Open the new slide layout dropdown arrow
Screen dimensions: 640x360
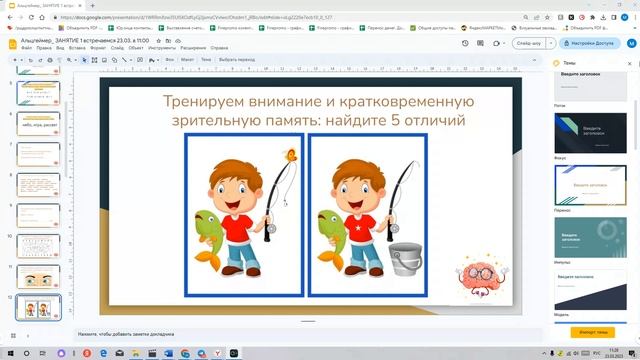point(22,60)
